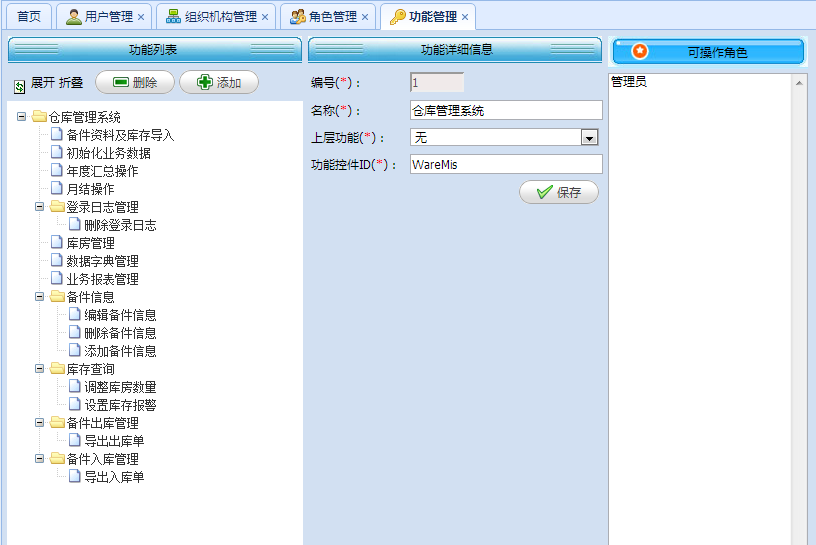Click the page icon of 数据字典管理
Image resolution: width=816 pixels, height=545 pixels.
(x=57, y=260)
